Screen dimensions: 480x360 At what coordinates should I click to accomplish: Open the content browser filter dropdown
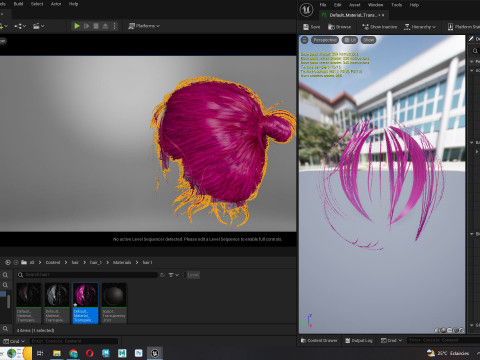click(173, 275)
